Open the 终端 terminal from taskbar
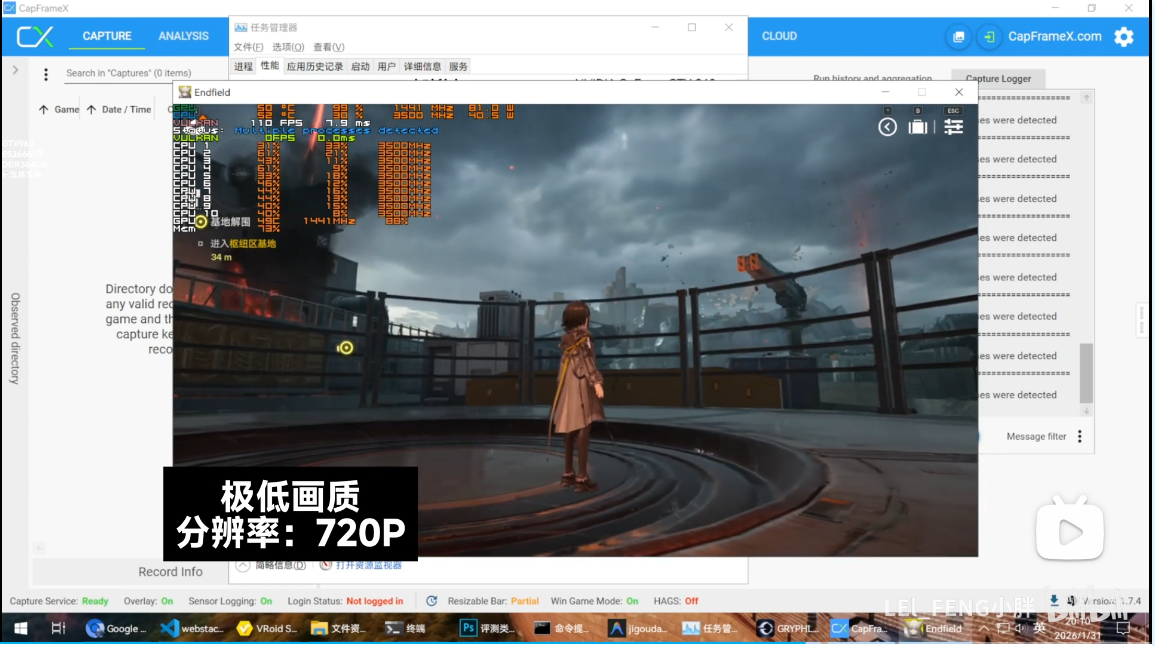Image resolution: width=1155 pixels, height=646 pixels. [x=407, y=629]
